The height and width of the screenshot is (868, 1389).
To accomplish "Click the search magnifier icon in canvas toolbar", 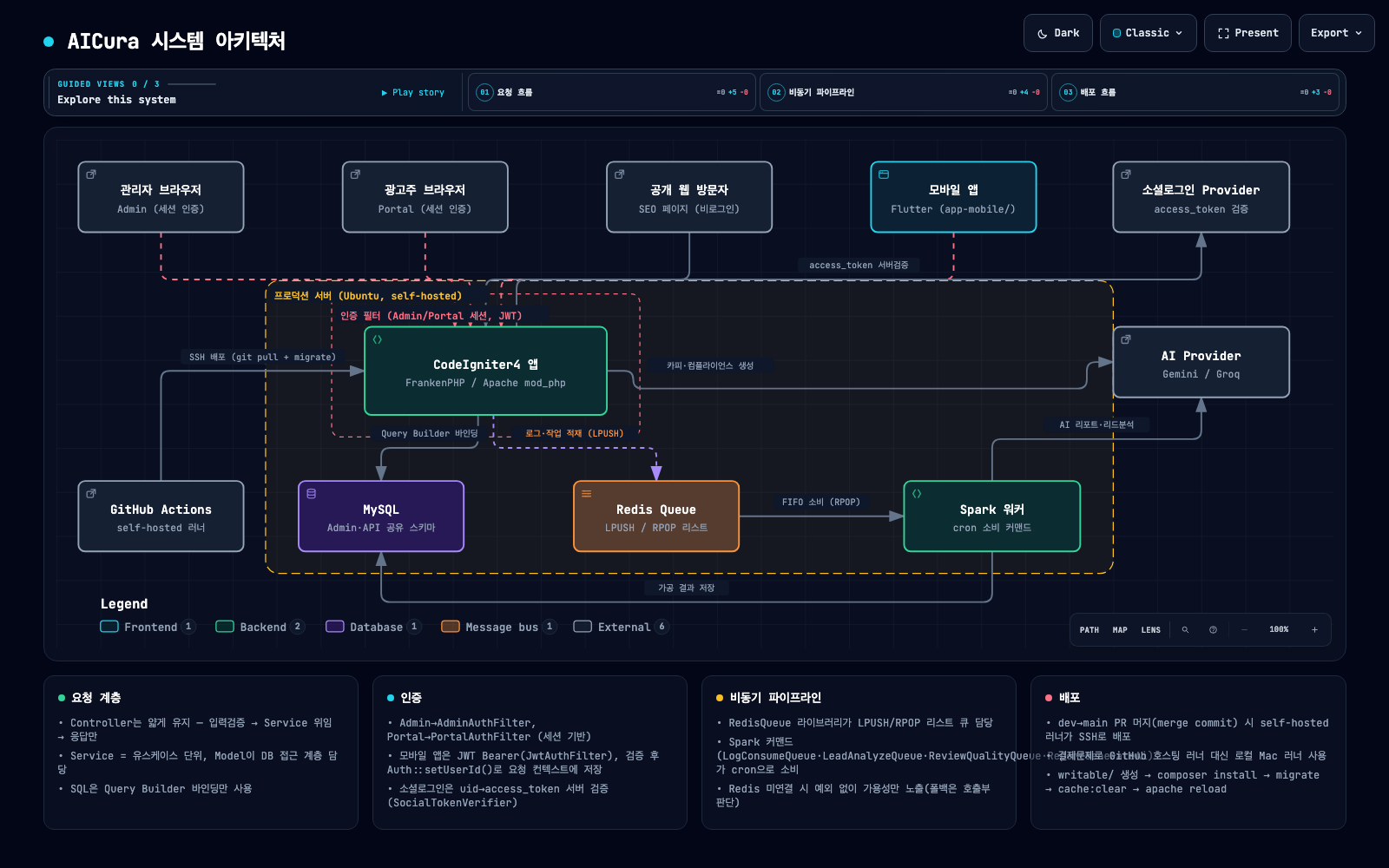I will click(1185, 630).
